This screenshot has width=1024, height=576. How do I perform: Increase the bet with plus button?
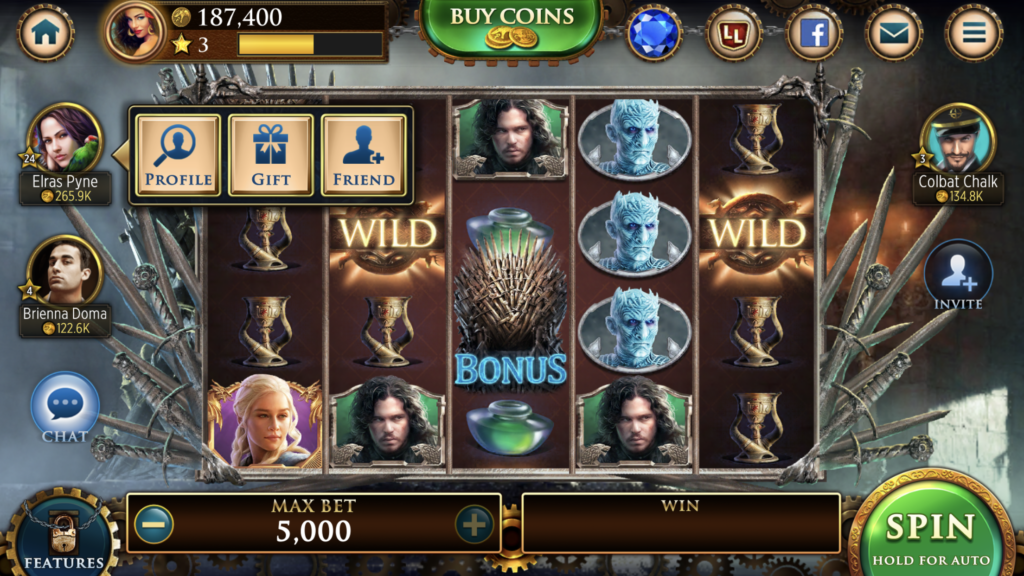pyautogui.click(x=474, y=524)
